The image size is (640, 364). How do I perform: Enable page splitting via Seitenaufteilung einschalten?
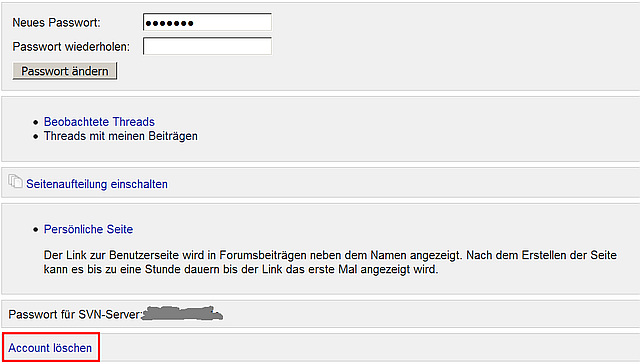[97, 184]
